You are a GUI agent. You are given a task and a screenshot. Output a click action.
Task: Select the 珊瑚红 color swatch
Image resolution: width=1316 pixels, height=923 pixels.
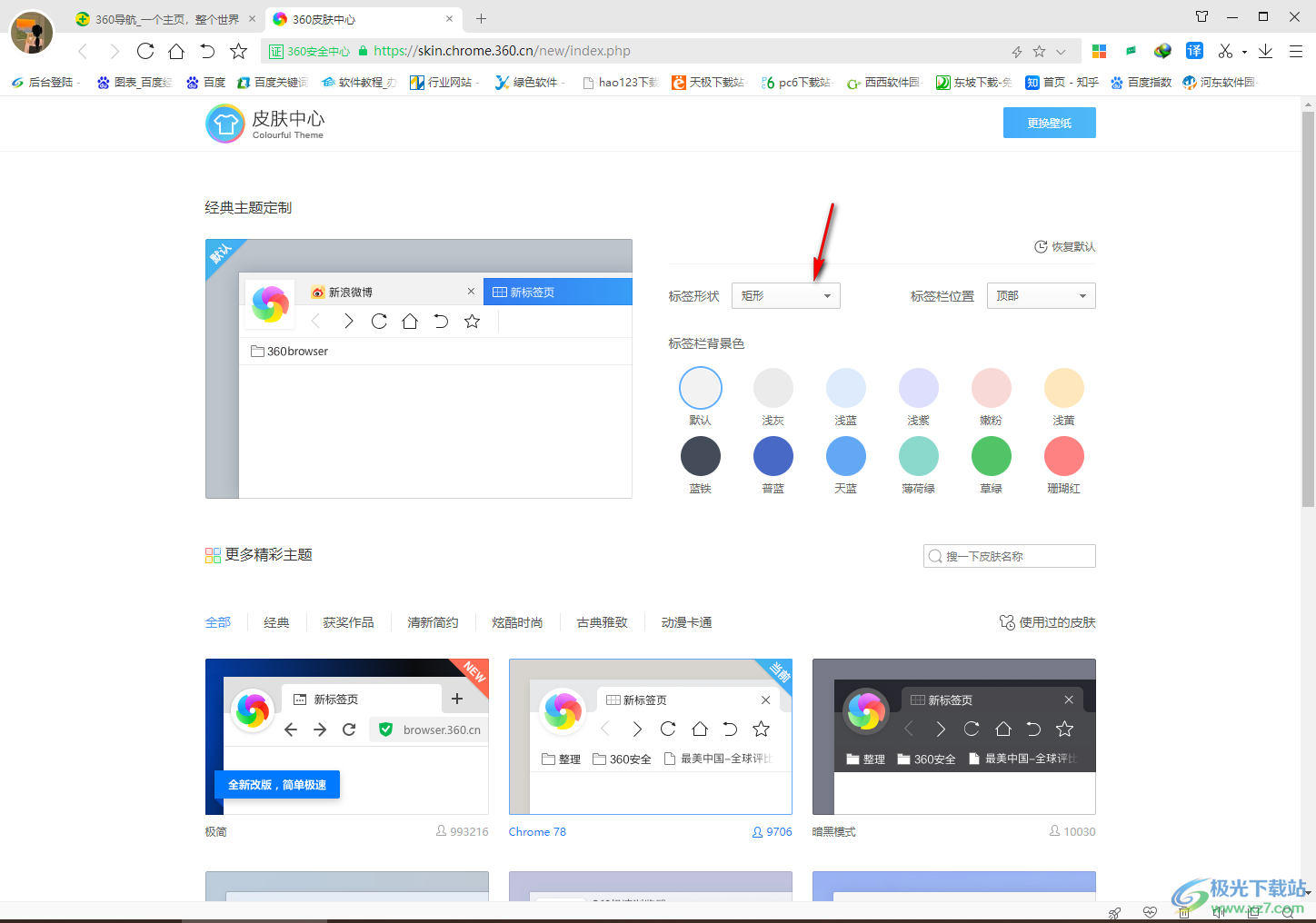[1063, 456]
